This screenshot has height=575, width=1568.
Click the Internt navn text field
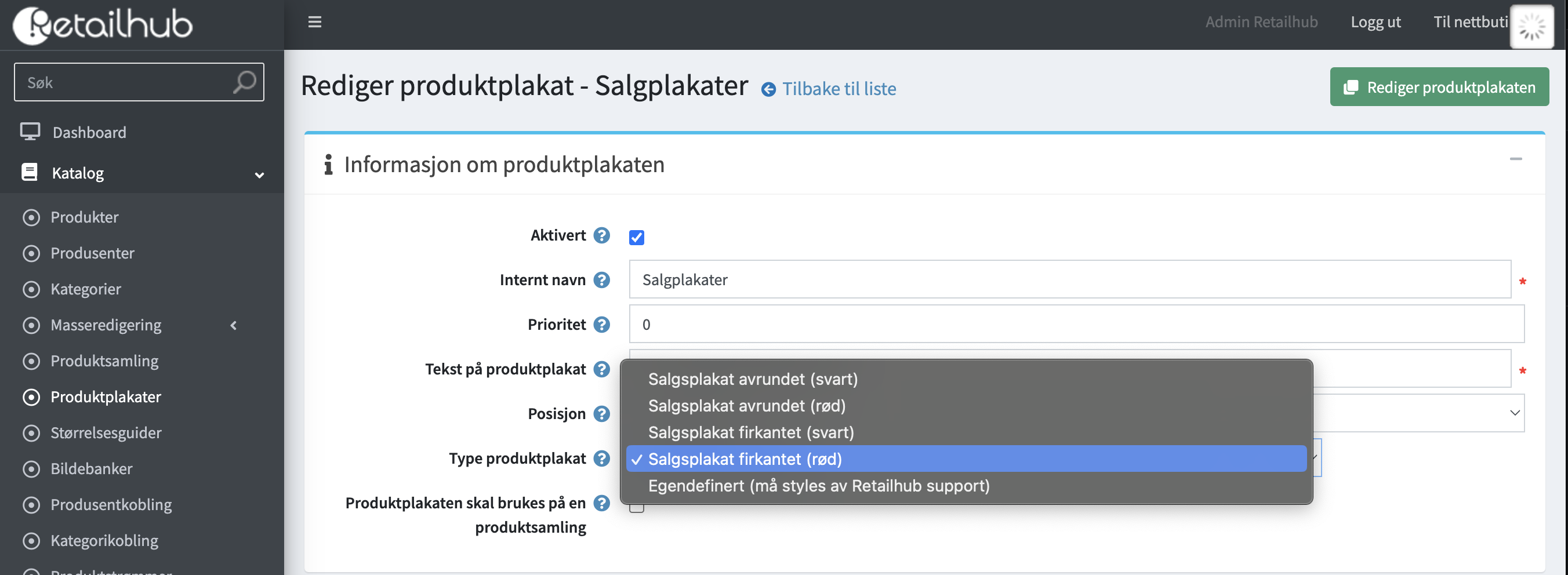pyautogui.click(x=1069, y=280)
